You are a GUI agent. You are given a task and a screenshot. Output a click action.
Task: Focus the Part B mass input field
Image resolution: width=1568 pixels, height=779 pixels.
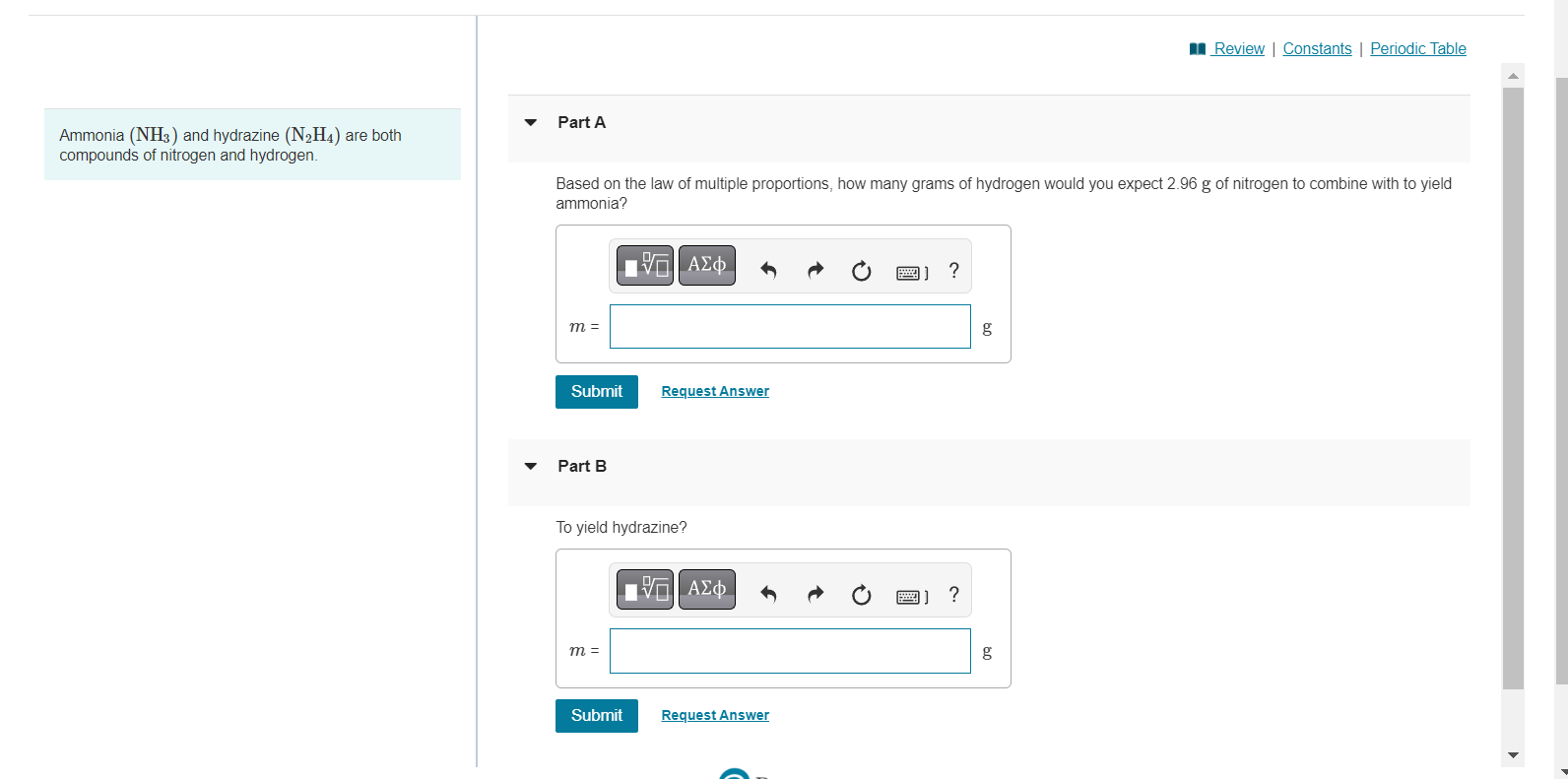(x=790, y=651)
